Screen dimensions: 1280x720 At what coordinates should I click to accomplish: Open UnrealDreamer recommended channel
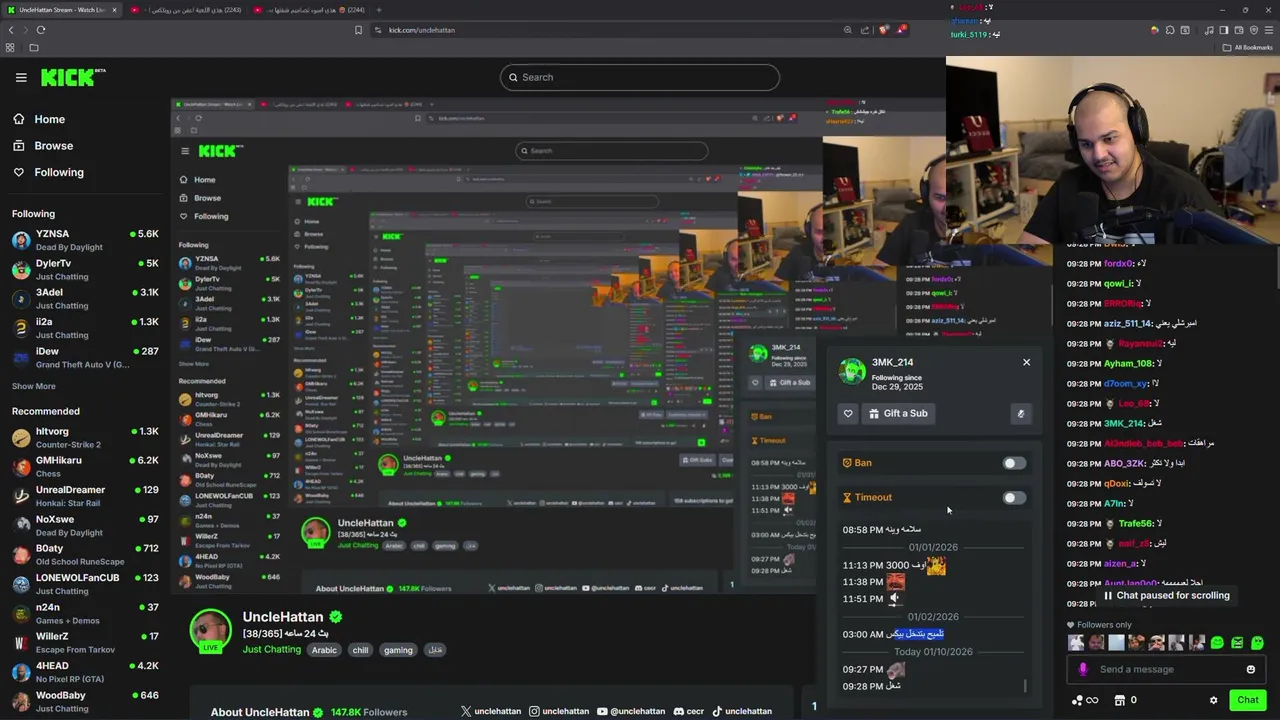(85, 496)
